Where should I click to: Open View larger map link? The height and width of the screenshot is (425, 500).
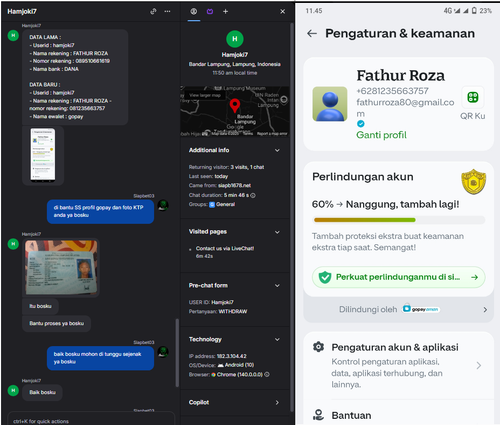[205, 95]
